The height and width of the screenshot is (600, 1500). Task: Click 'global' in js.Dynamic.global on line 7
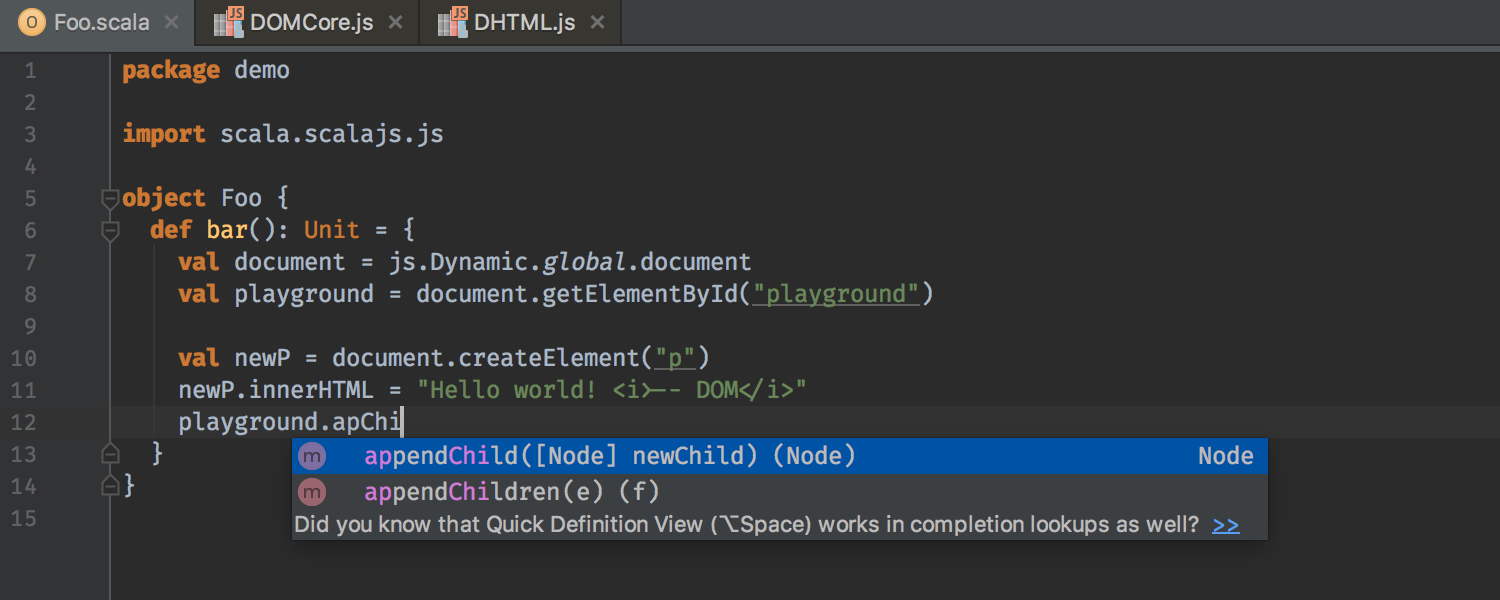click(584, 262)
